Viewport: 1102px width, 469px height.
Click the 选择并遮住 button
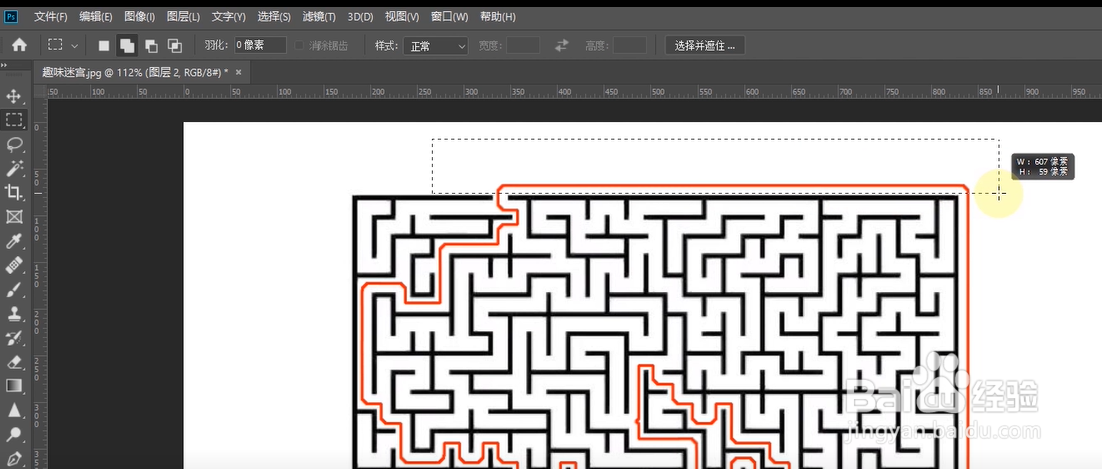705,46
